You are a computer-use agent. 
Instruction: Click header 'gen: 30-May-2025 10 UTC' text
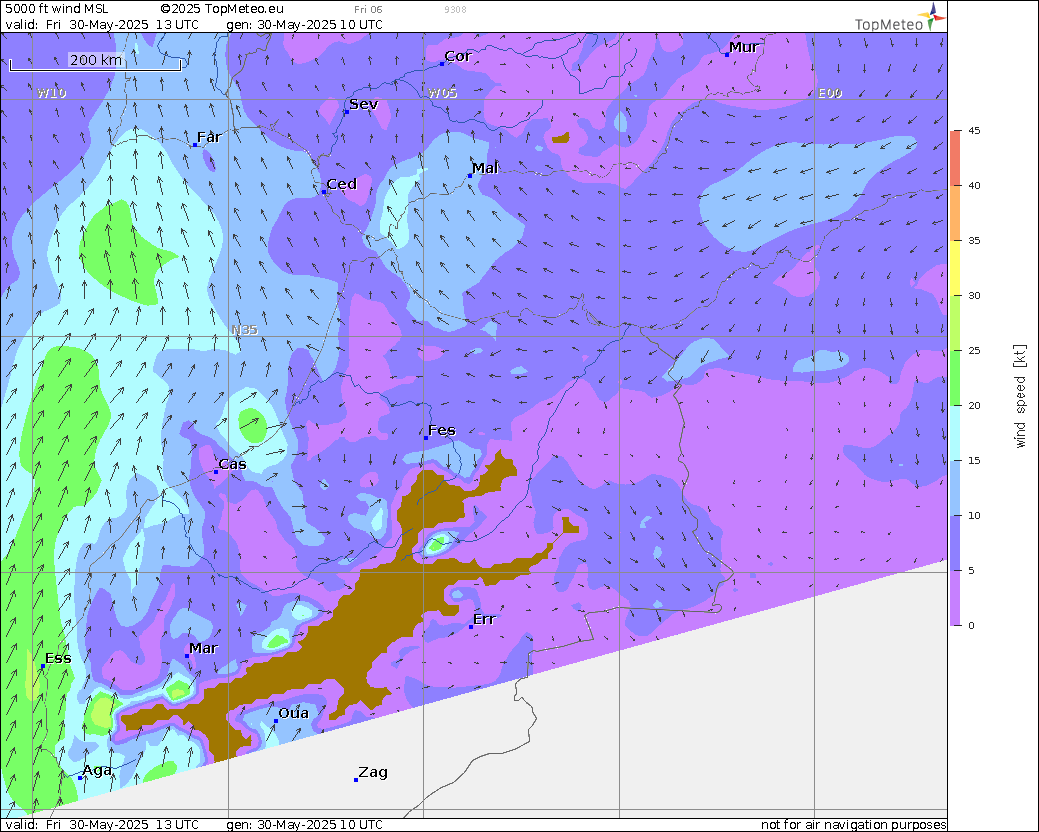pyautogui.click(x=304, y=25)
